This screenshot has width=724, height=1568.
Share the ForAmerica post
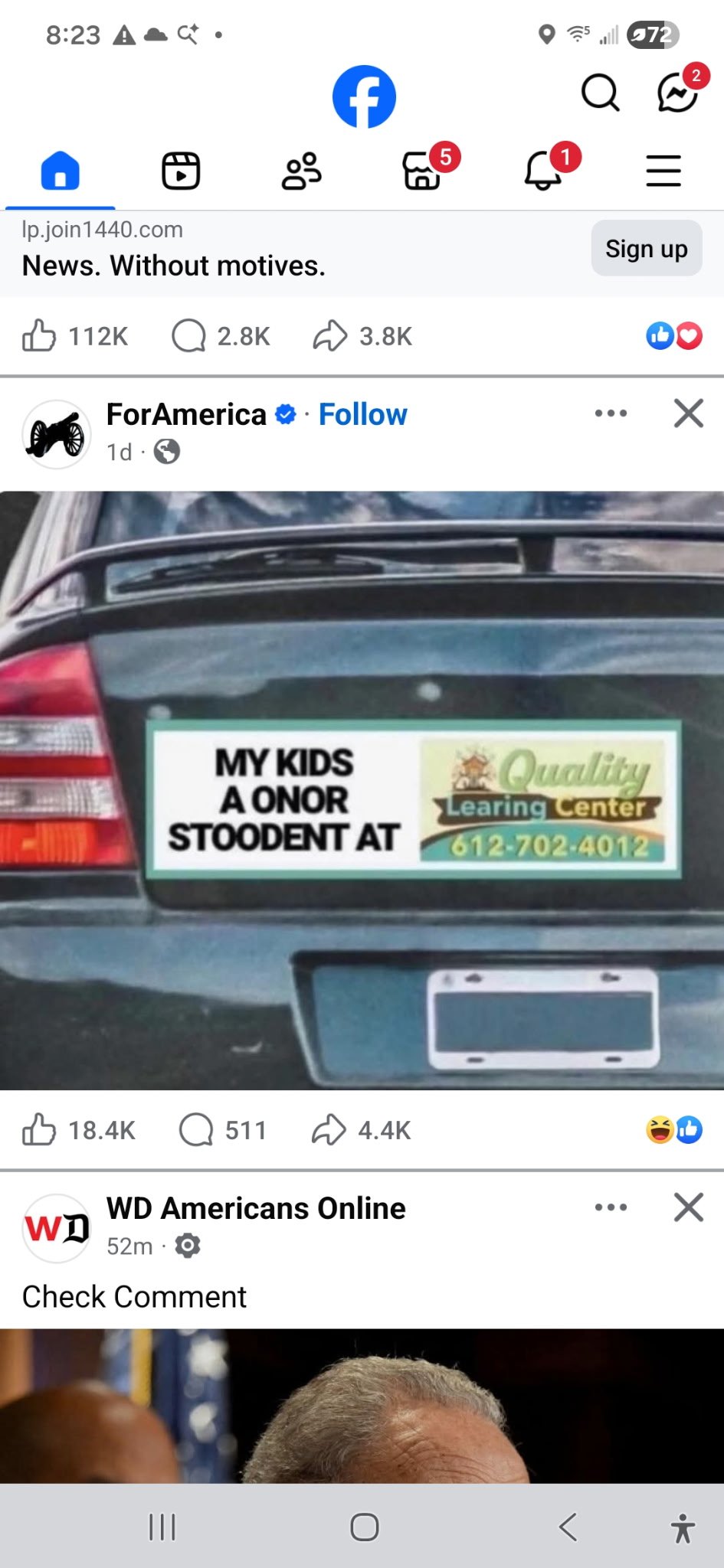(x=361, y=1130)
